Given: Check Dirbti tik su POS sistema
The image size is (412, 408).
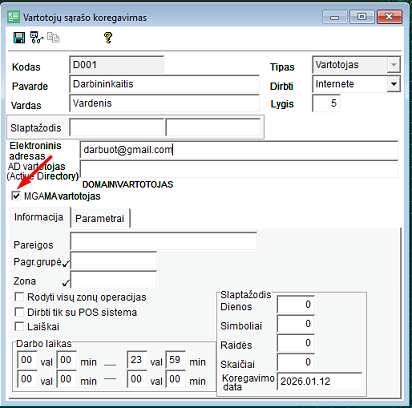Looking at the screenshot, I should (19, 312).
